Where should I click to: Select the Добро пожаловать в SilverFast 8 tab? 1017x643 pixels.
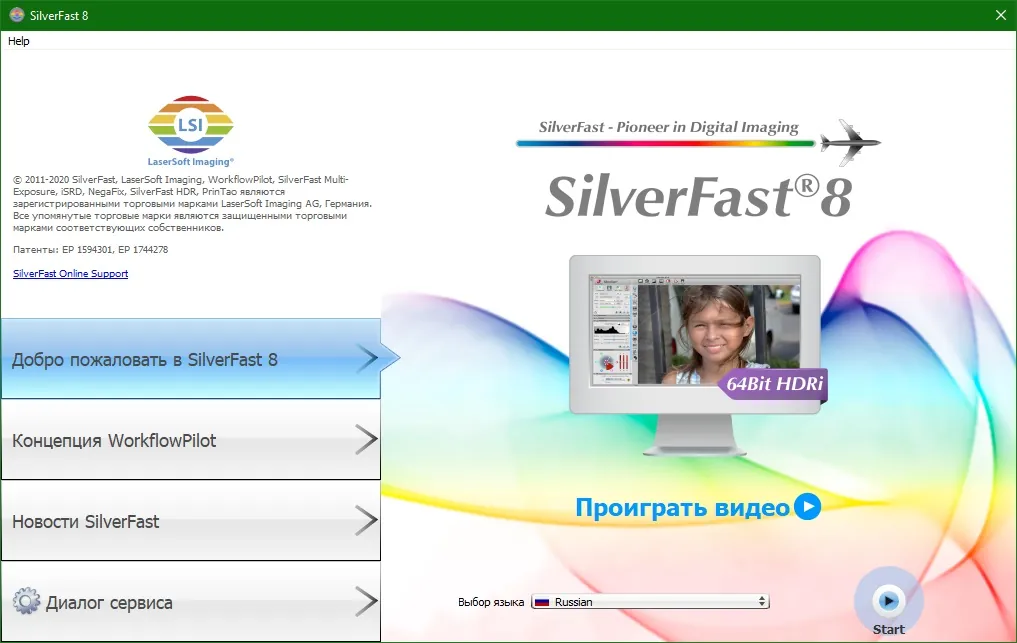[191, 359]
